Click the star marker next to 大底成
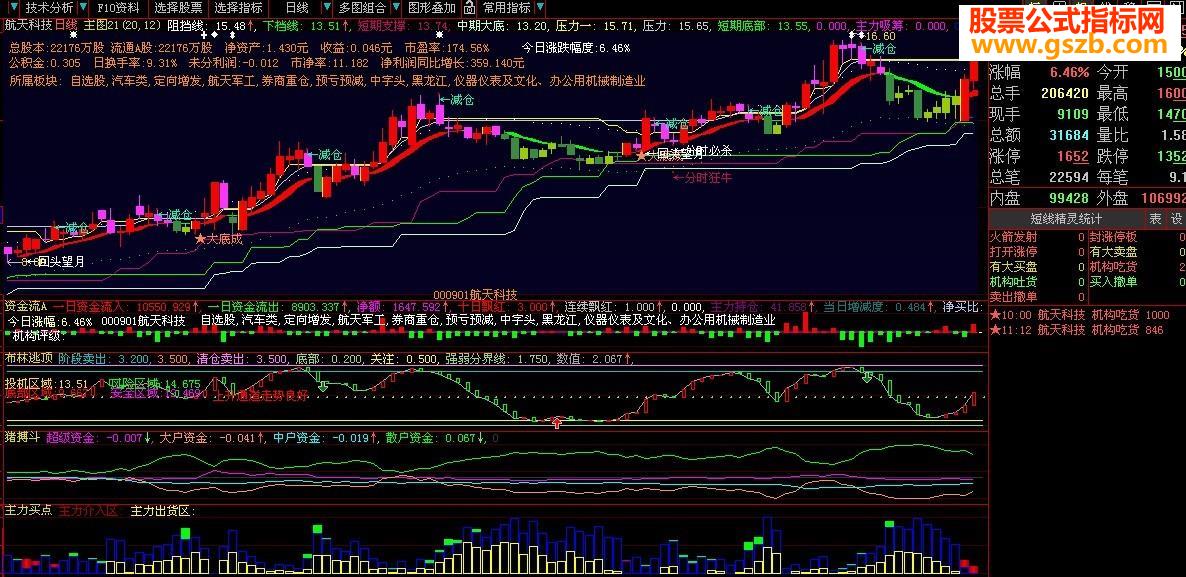The height and width of the screenshot is (577, 1186). tap(200, 238)
